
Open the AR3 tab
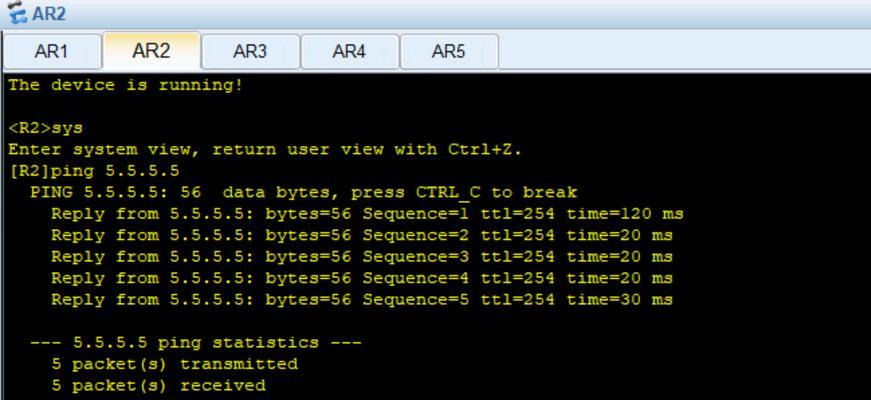tap(250, 52)
